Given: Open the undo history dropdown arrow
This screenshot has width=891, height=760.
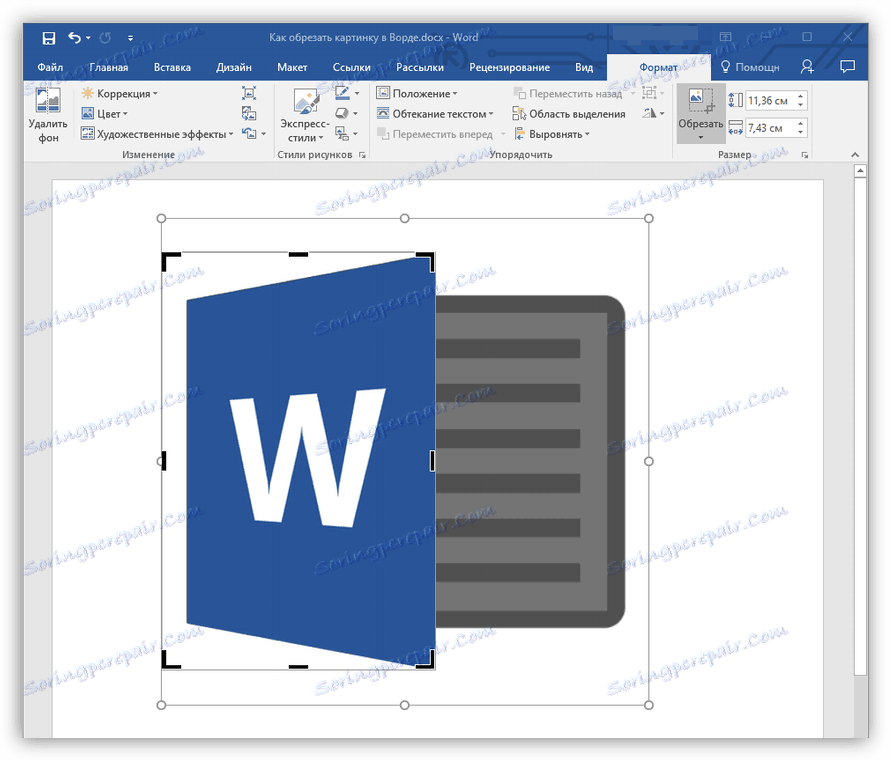Looking at the screenshot, I should pos(88,38).
